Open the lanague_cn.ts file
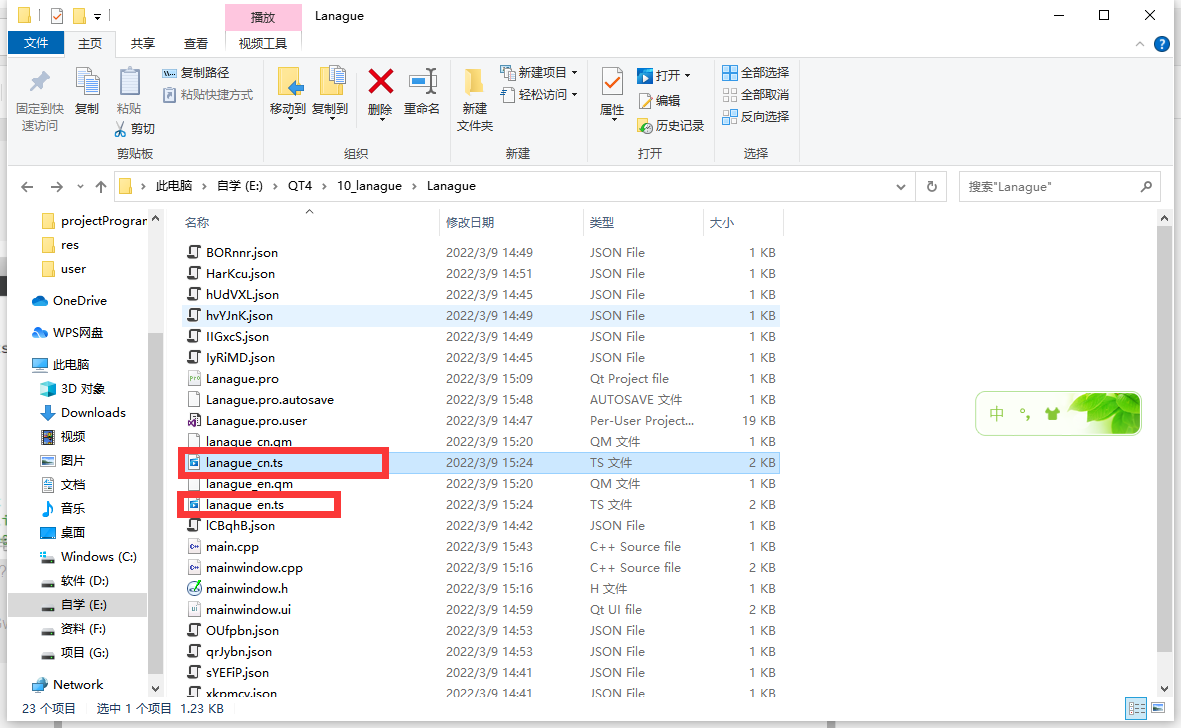1181x728 pixels. 246,462
